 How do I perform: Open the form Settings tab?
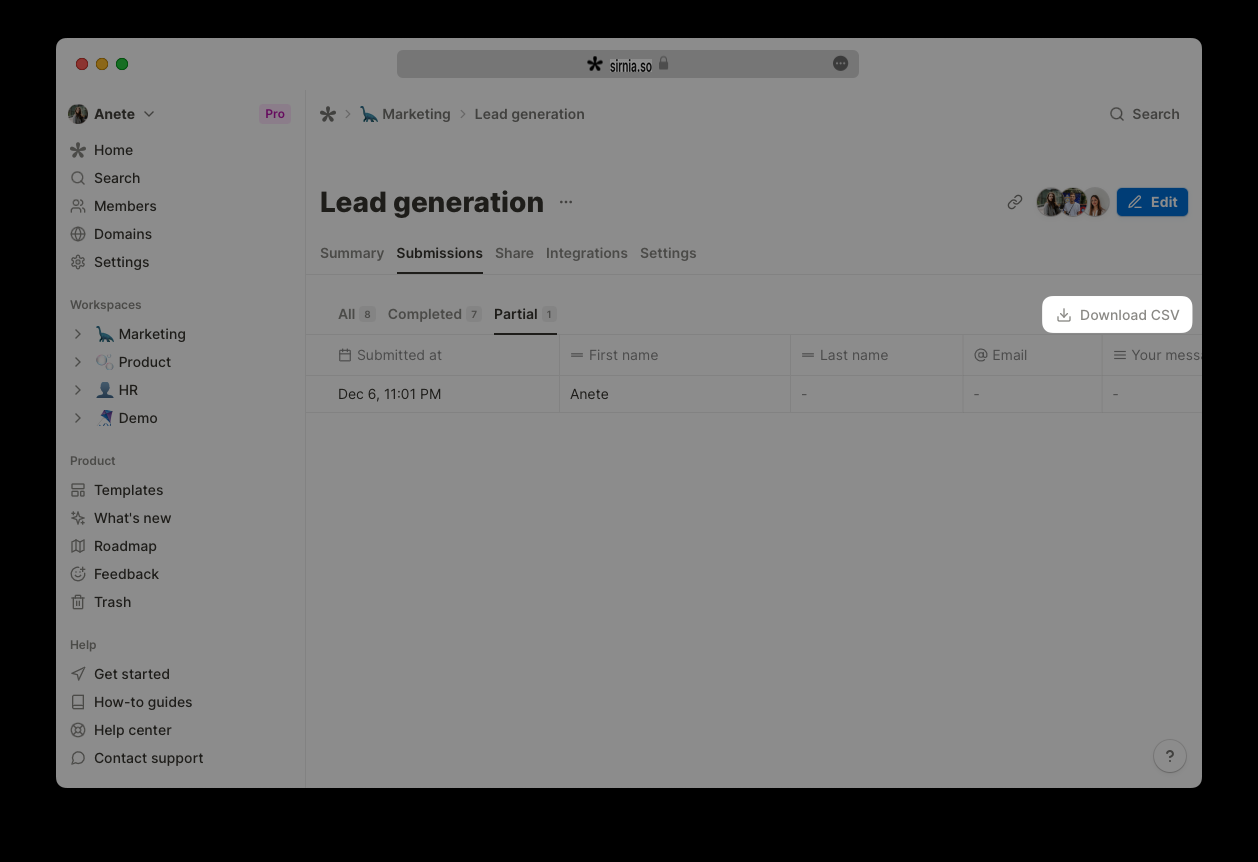point(668,253)
